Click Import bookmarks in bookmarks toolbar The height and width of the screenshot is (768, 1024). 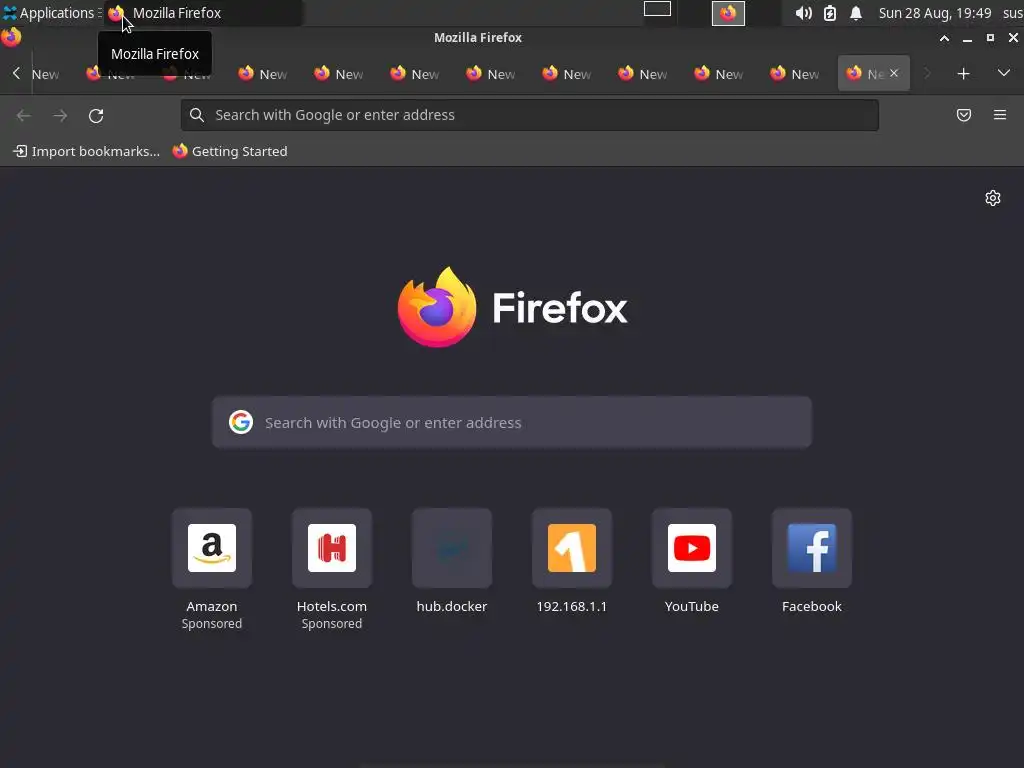(x=87, y=152)
